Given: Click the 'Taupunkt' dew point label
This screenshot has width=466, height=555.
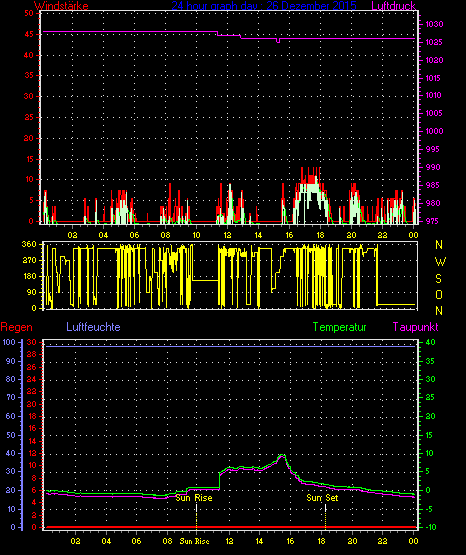Looking at the screenshot, I should 415,327.
